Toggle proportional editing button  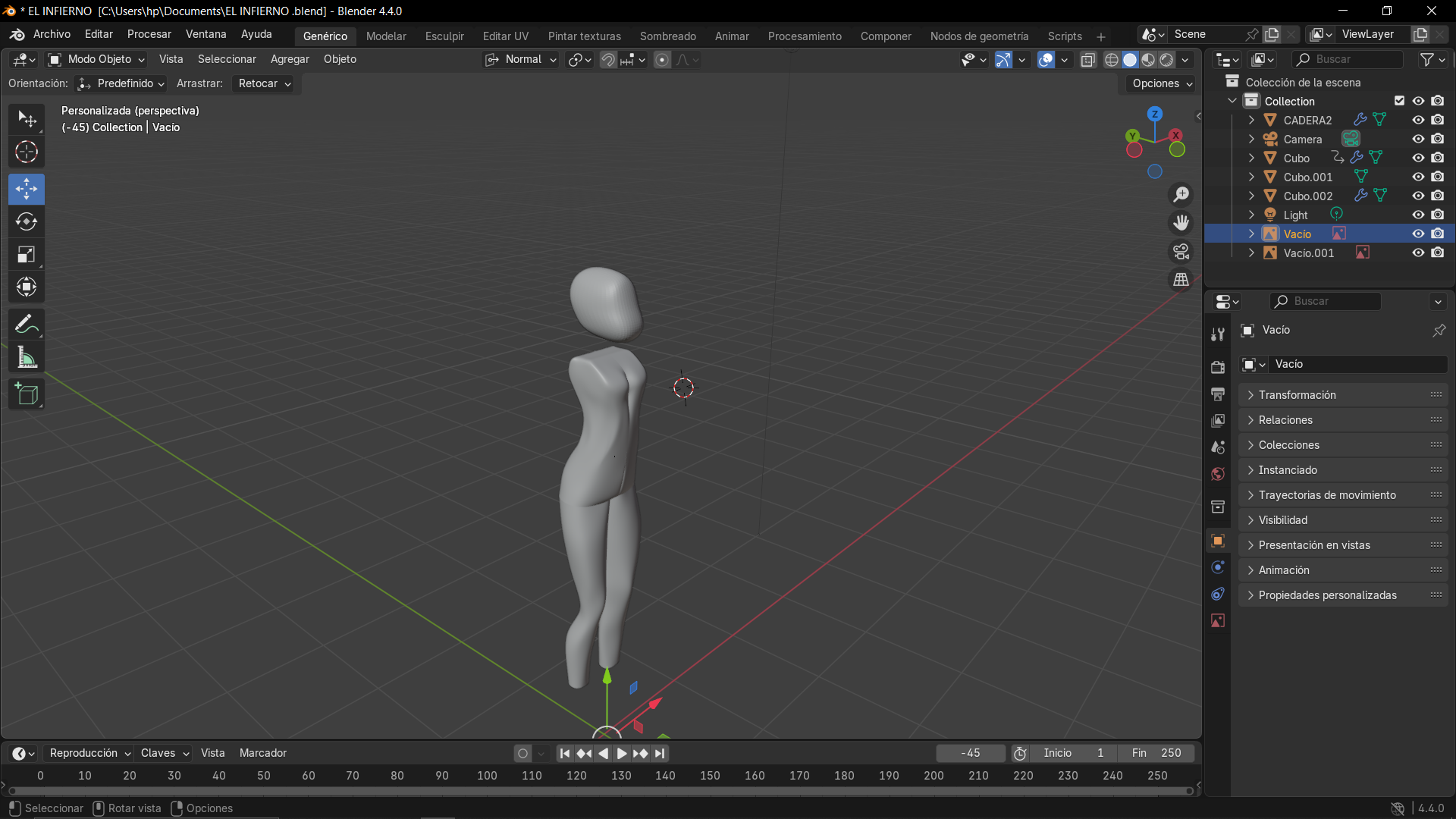[x=662, y=60]
